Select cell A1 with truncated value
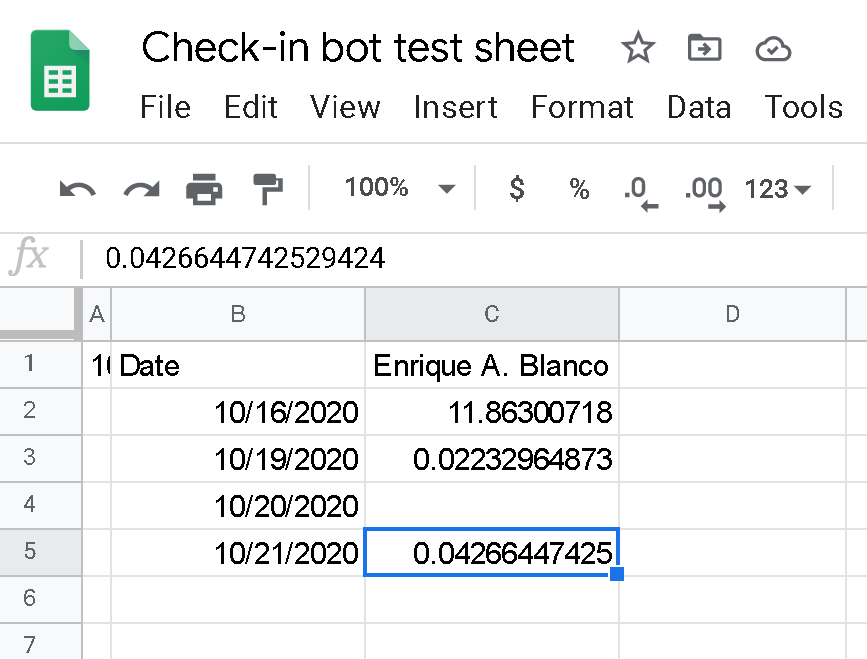Viewport: 867px width, 659px height. click(x=97, y=365)
